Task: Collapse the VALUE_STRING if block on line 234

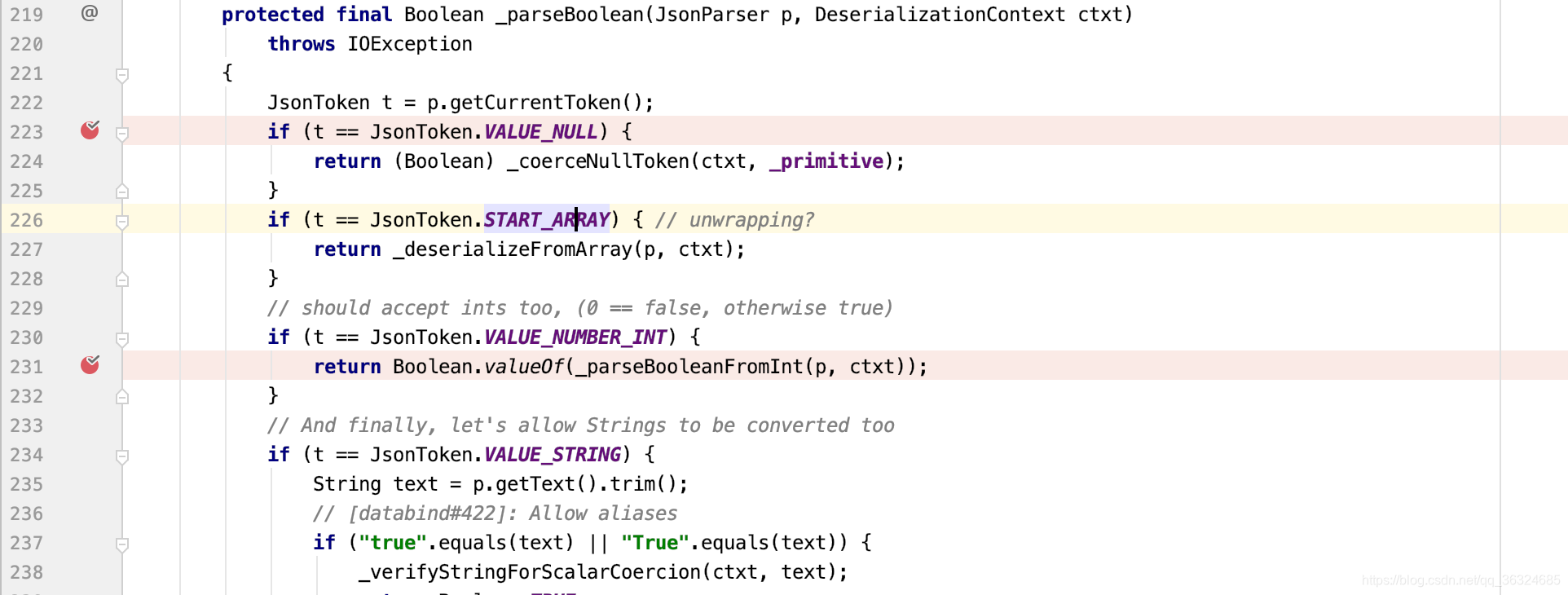Action: coord(122,456)
